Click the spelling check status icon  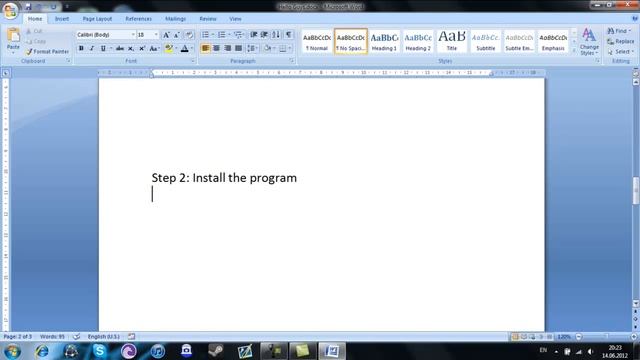click(76, 337)
